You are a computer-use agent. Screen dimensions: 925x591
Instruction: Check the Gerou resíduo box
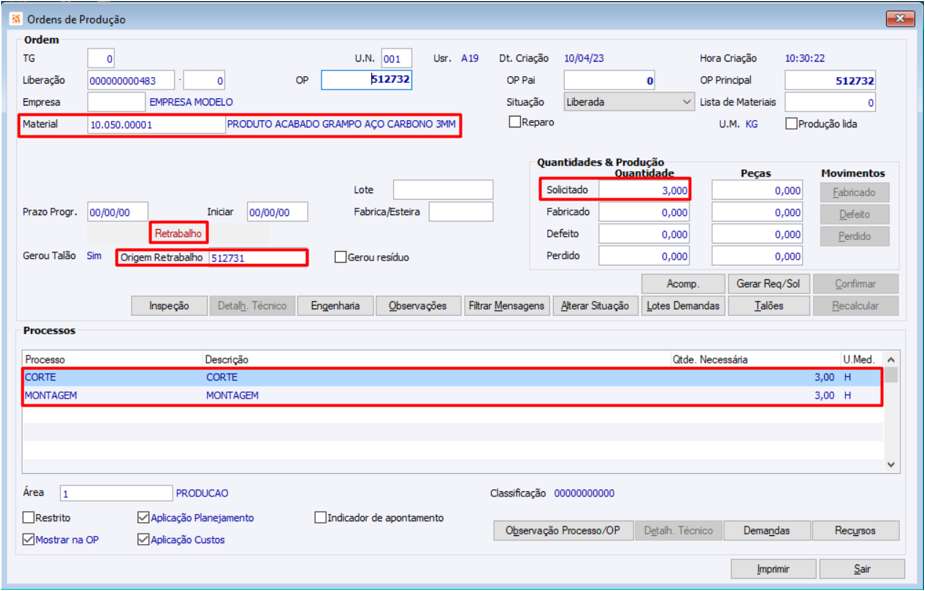[340, 257]
